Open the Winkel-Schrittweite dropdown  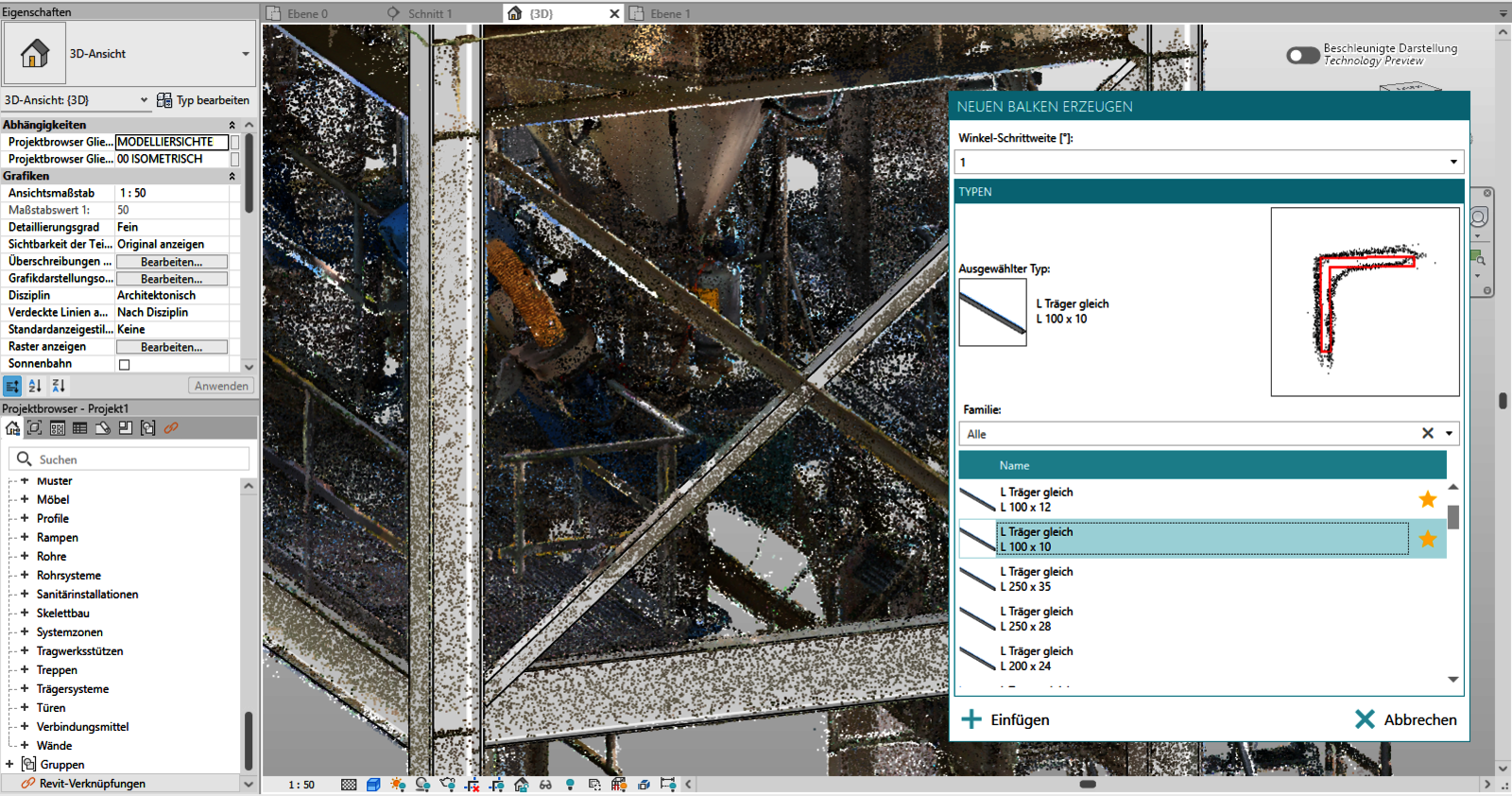tap(1453, 163)
